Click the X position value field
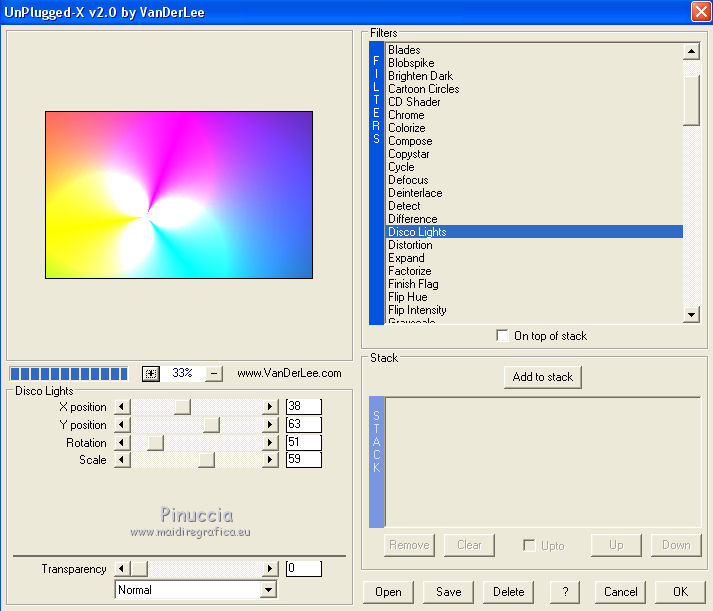 pyautogui.click(x=304, y=406)
